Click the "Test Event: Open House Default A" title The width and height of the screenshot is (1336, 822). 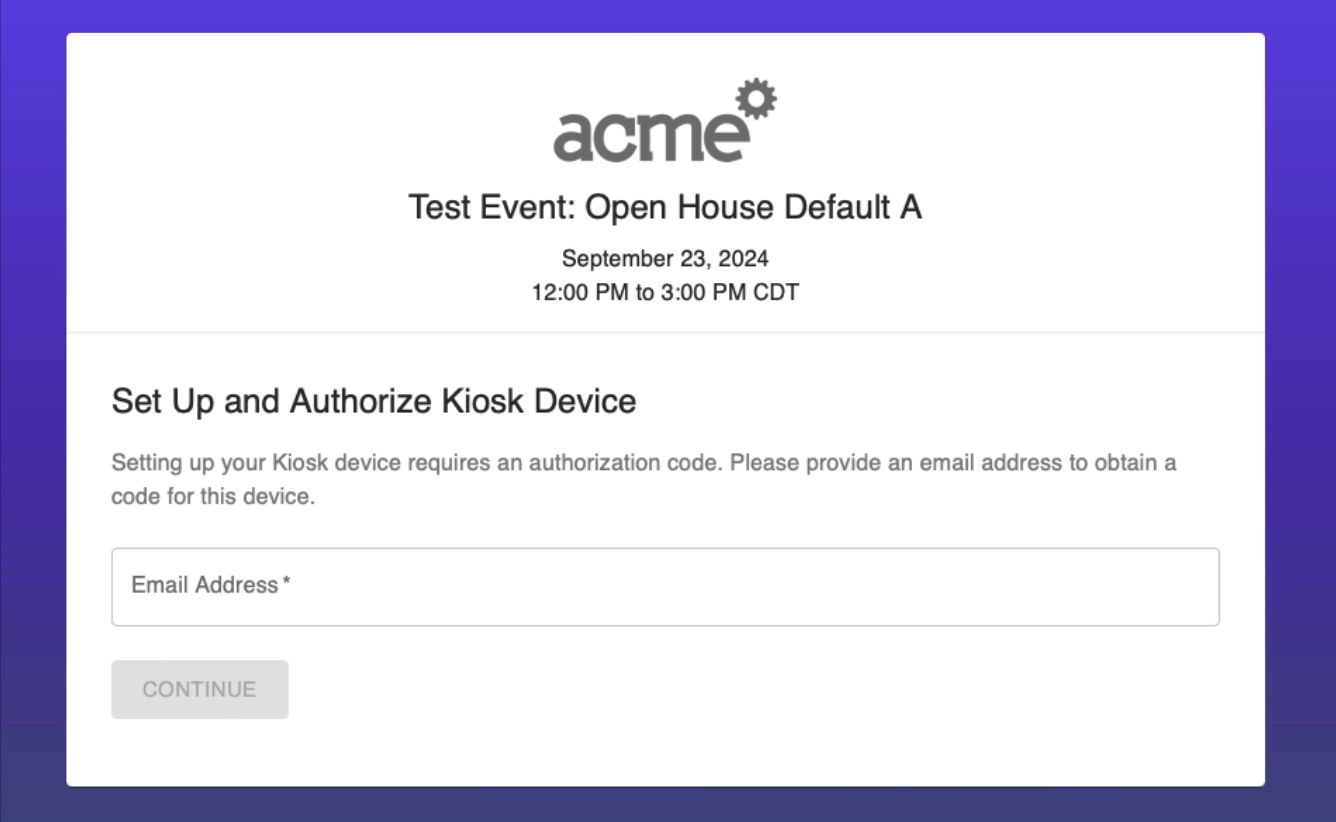point(665,207)
